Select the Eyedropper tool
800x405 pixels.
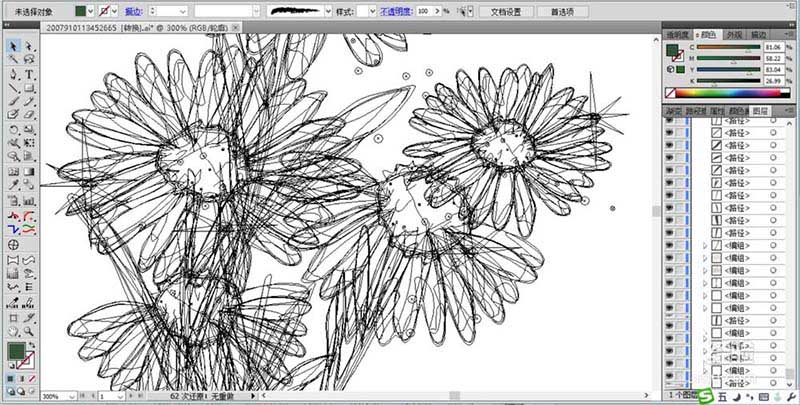click(14, 186)
